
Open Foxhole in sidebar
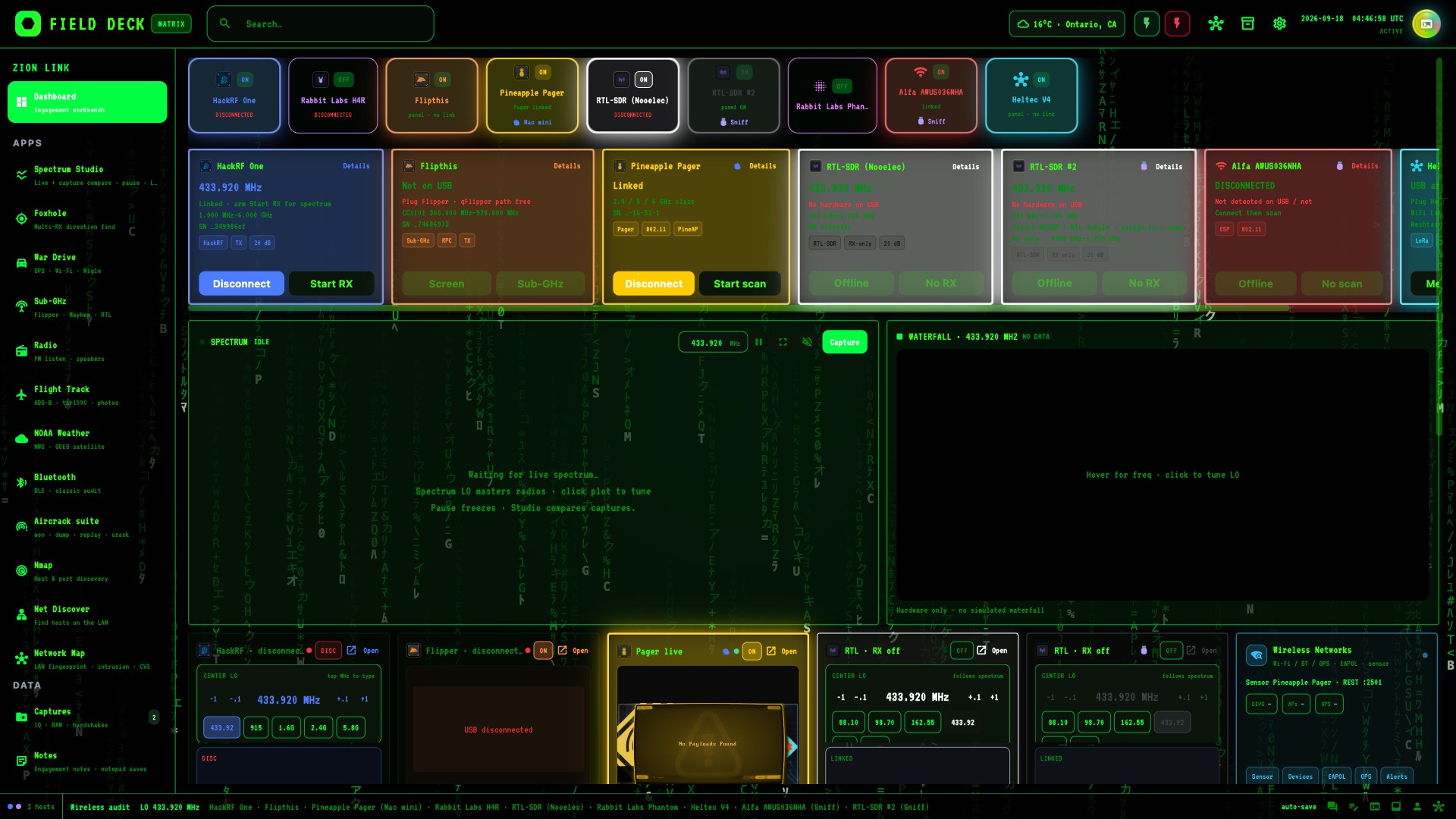(87, 219)
